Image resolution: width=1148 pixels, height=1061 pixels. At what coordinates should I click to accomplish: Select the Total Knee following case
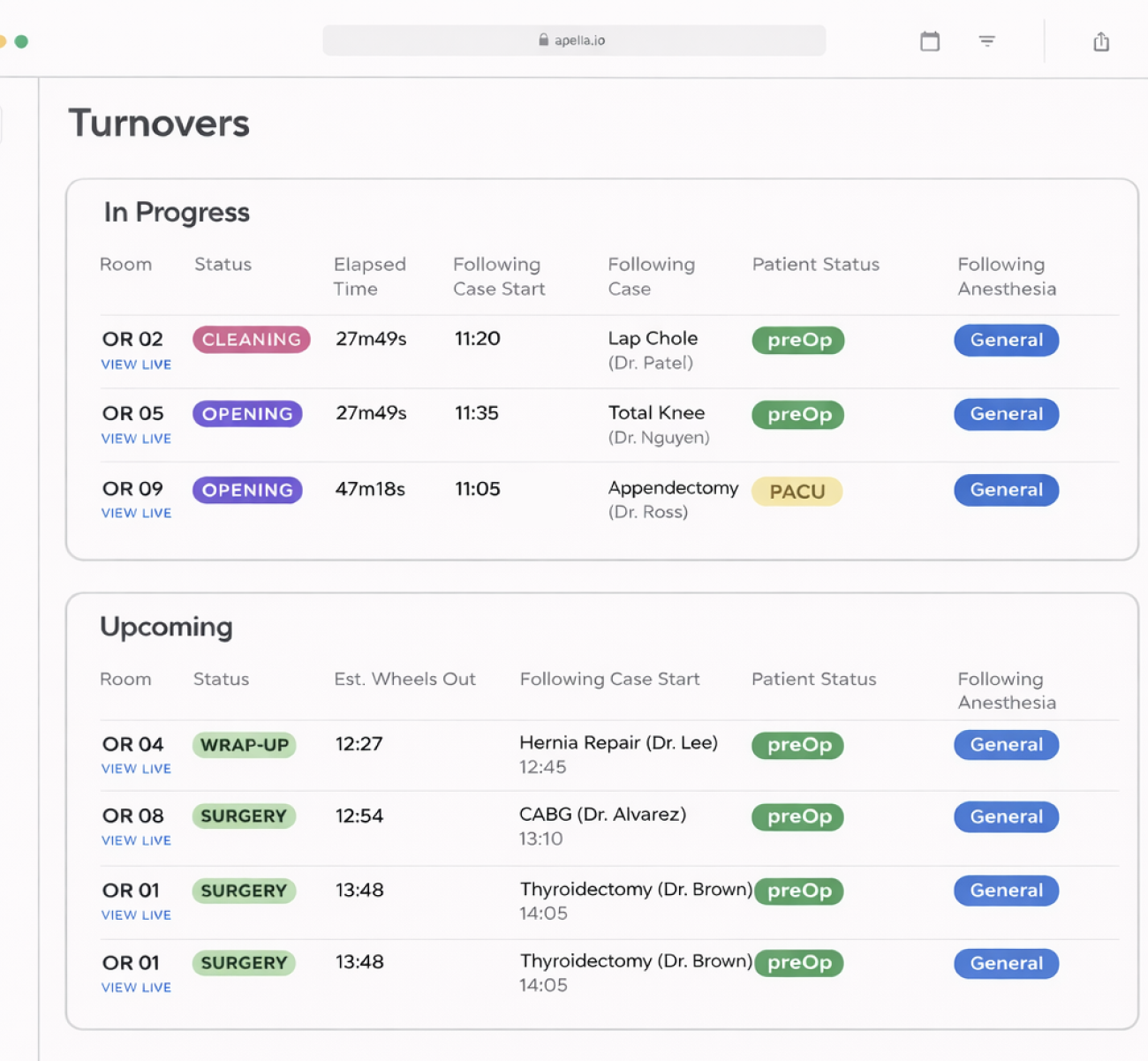[x=656, y=413]
